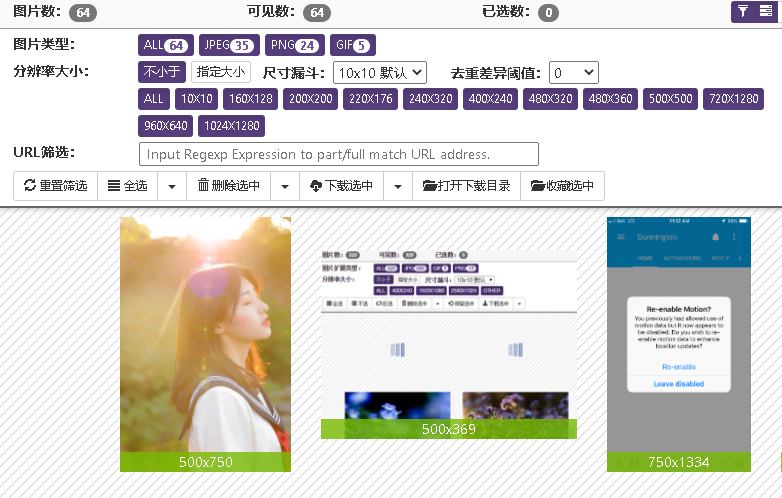Screen dimensions: 782x498
Task: Select the 不小于 resolution mode
Action: pos(162,72)
